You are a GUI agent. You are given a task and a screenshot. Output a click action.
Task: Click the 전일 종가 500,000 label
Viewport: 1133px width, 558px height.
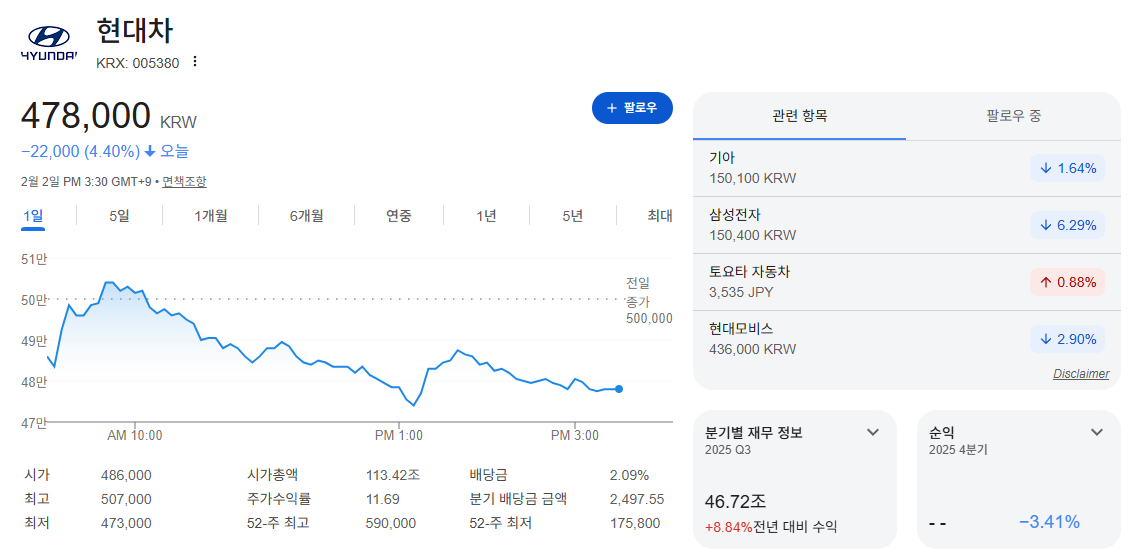click(x=649, y=301)
